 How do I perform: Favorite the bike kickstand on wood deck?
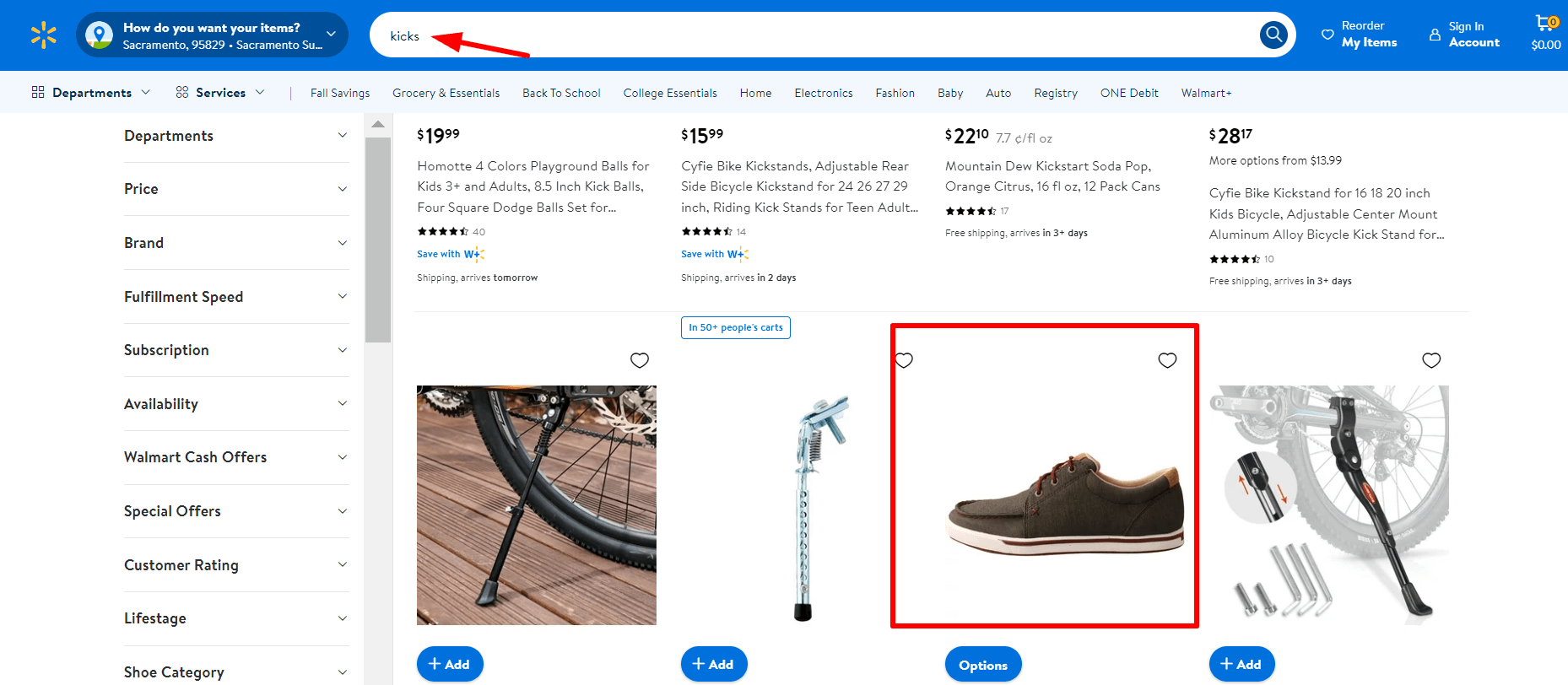[x=640, y=360]
